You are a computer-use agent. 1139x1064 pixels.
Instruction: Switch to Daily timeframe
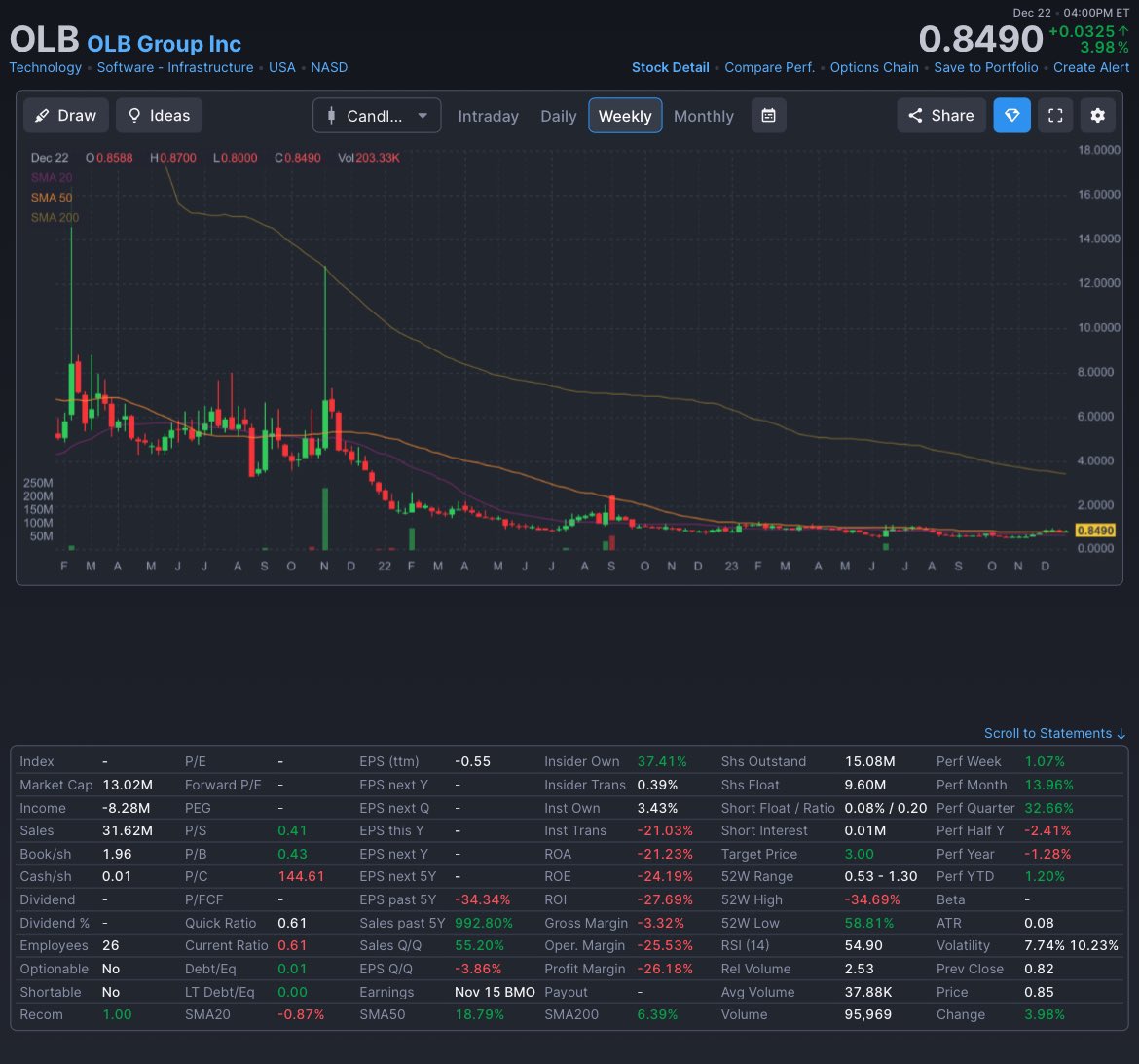coord(559,116)
